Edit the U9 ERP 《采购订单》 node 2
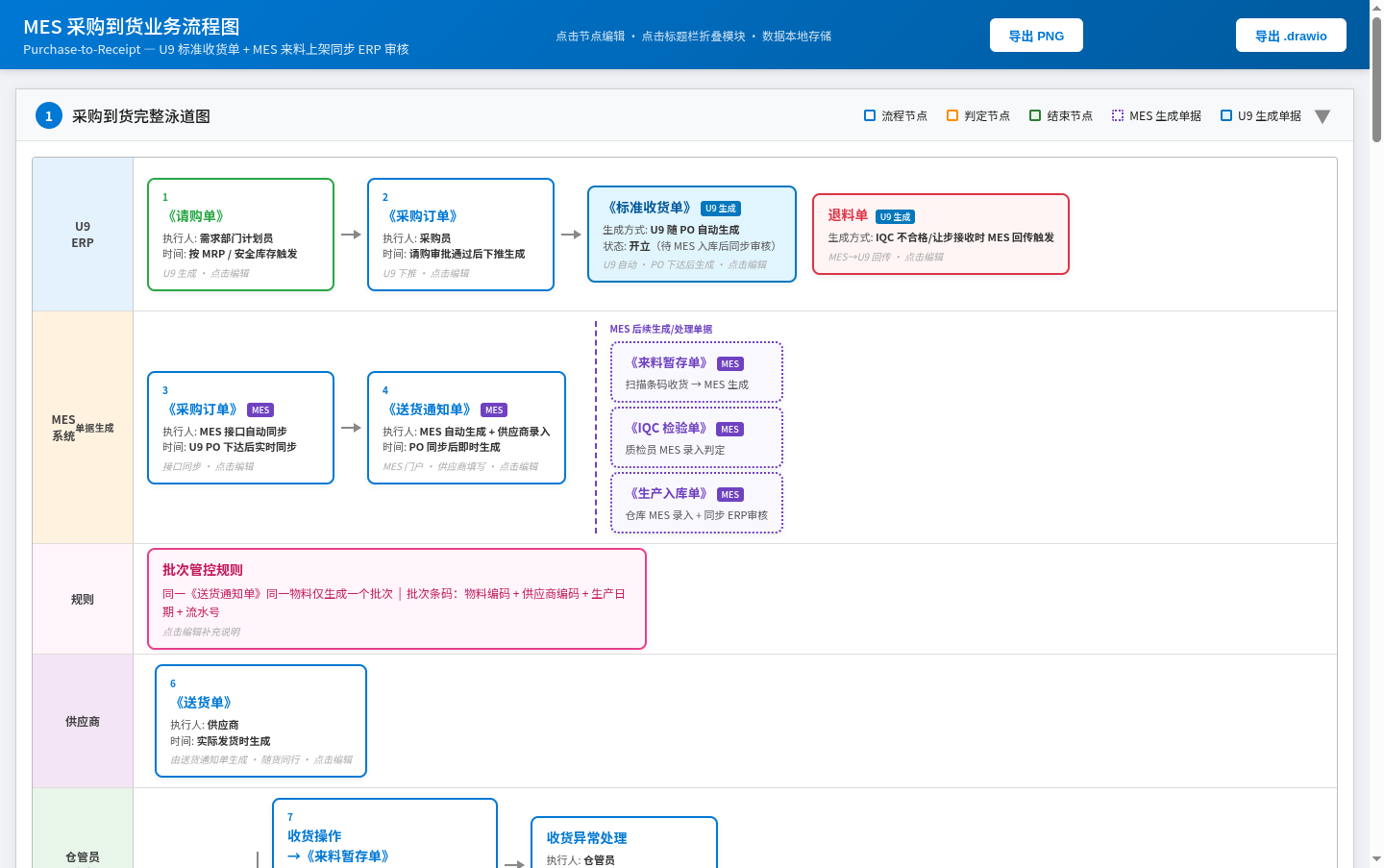This screenshot has width=1384, height=868. pos(460,235)
